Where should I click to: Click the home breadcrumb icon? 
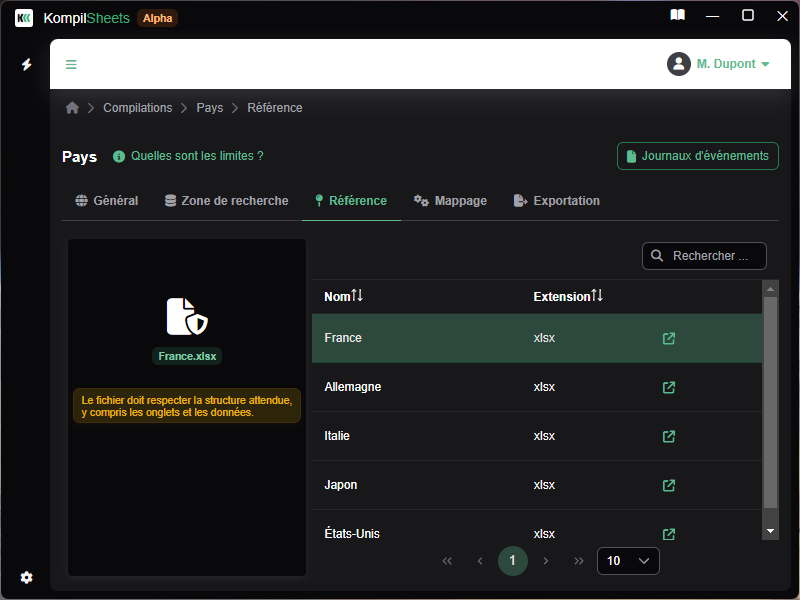point(72,108)
